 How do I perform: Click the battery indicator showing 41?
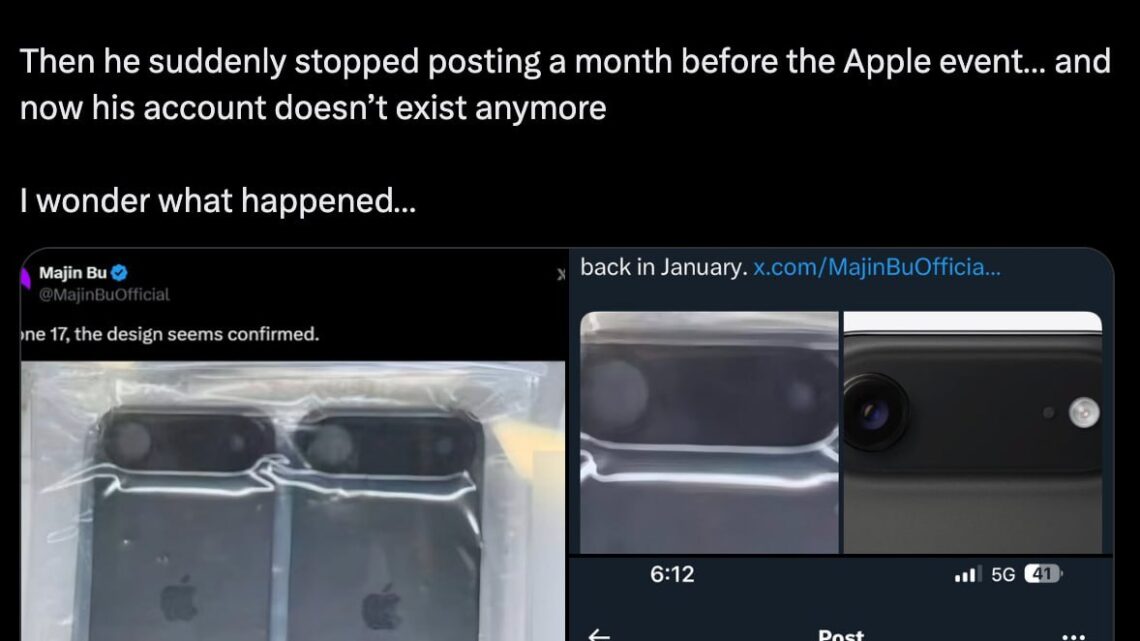[x=1043, y=574]
